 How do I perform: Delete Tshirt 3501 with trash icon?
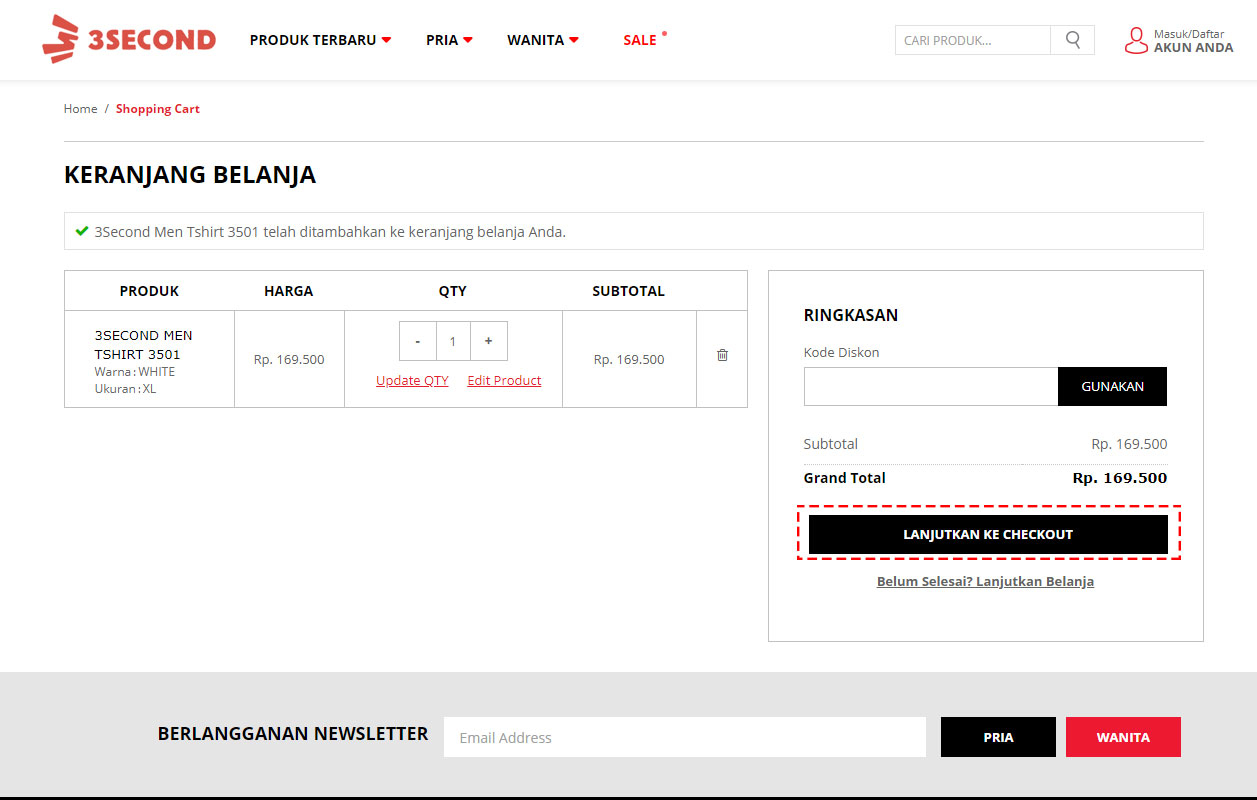722,355
